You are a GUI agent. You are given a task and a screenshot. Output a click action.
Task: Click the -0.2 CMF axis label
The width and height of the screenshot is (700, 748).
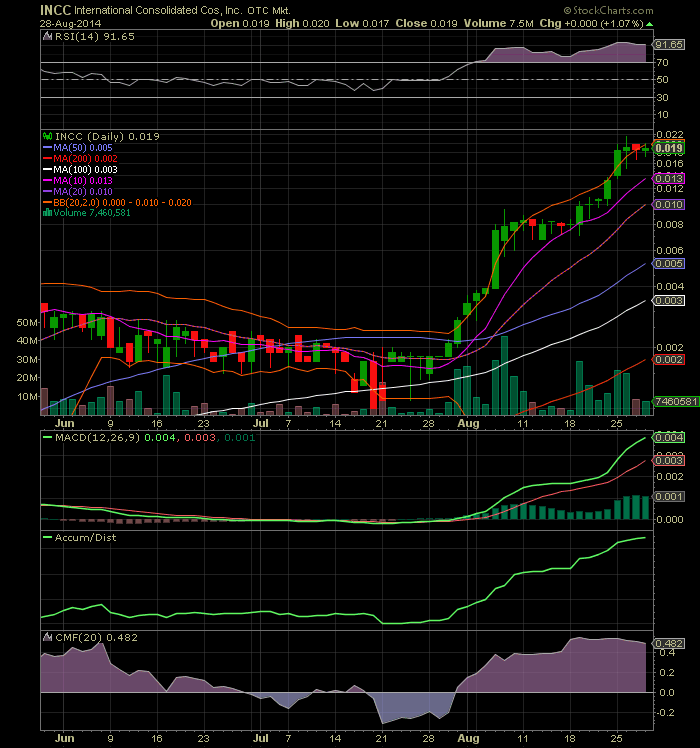[x=665, y=712]
